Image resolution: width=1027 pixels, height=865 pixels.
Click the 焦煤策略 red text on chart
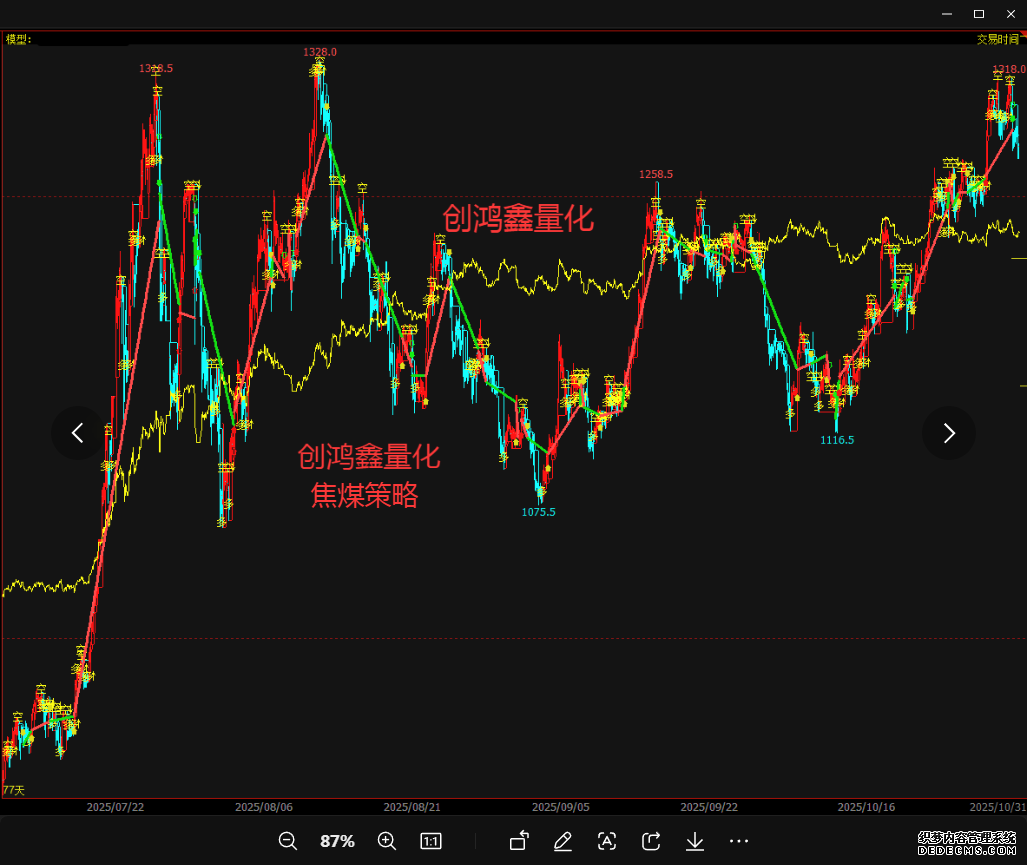click(364, 494)
